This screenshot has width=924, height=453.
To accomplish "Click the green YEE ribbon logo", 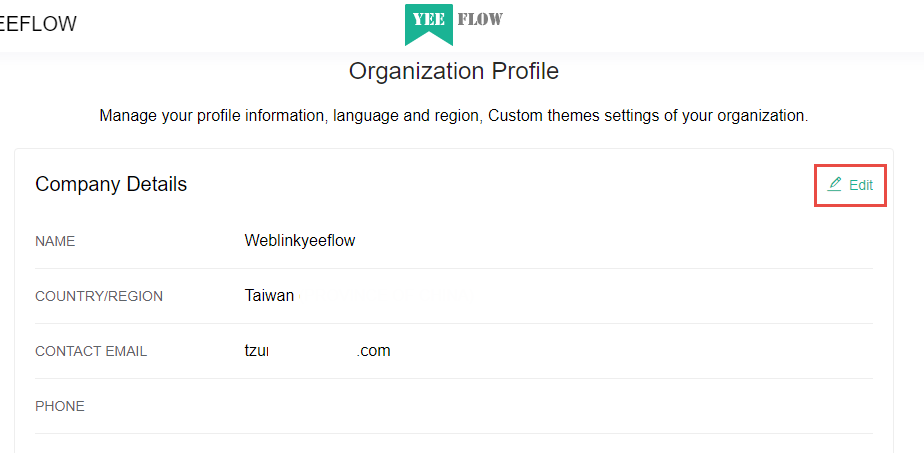I will pyautogui.click(x=428, y=25).
